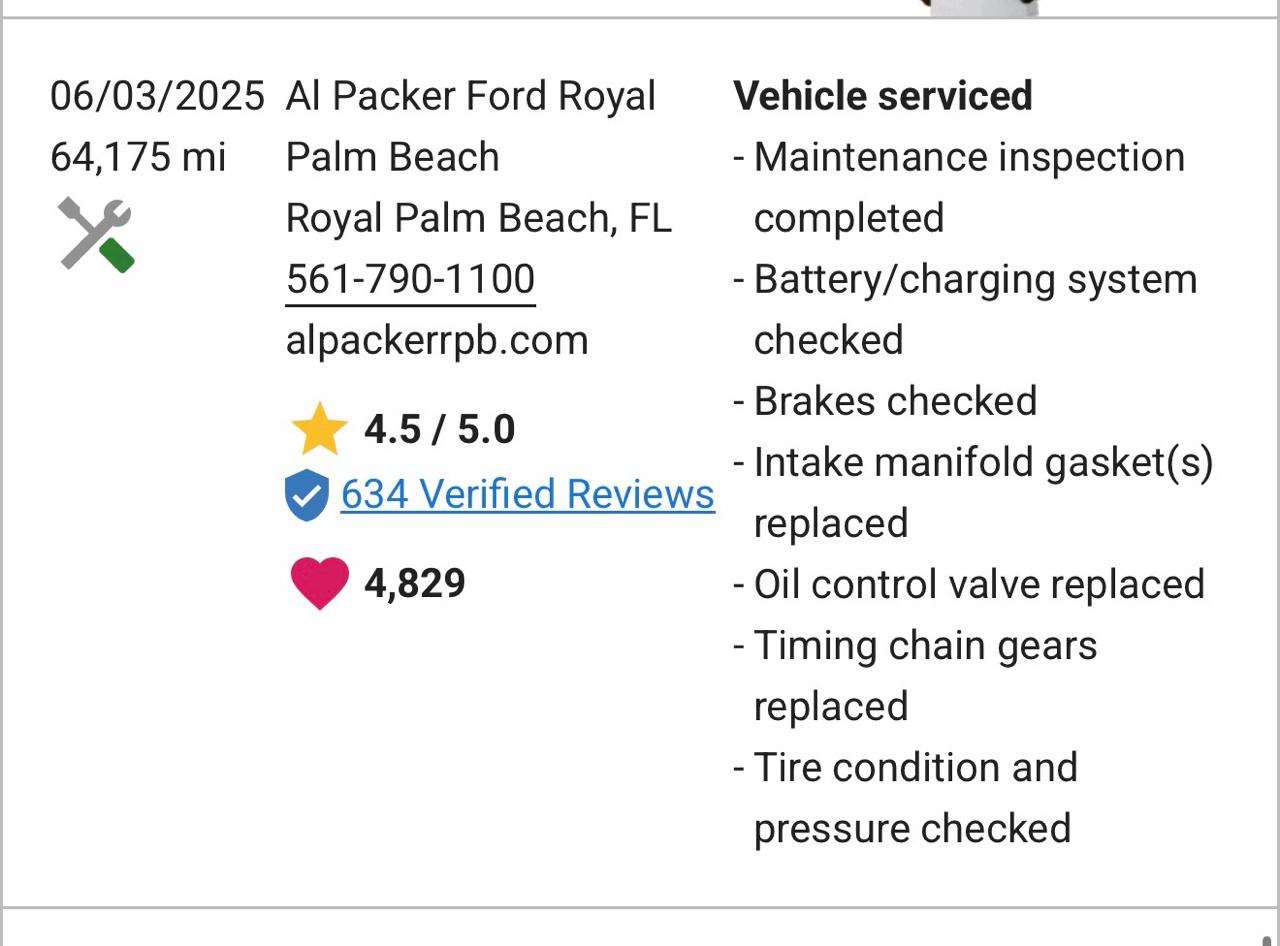Click the yellow star rating icon

319,428
